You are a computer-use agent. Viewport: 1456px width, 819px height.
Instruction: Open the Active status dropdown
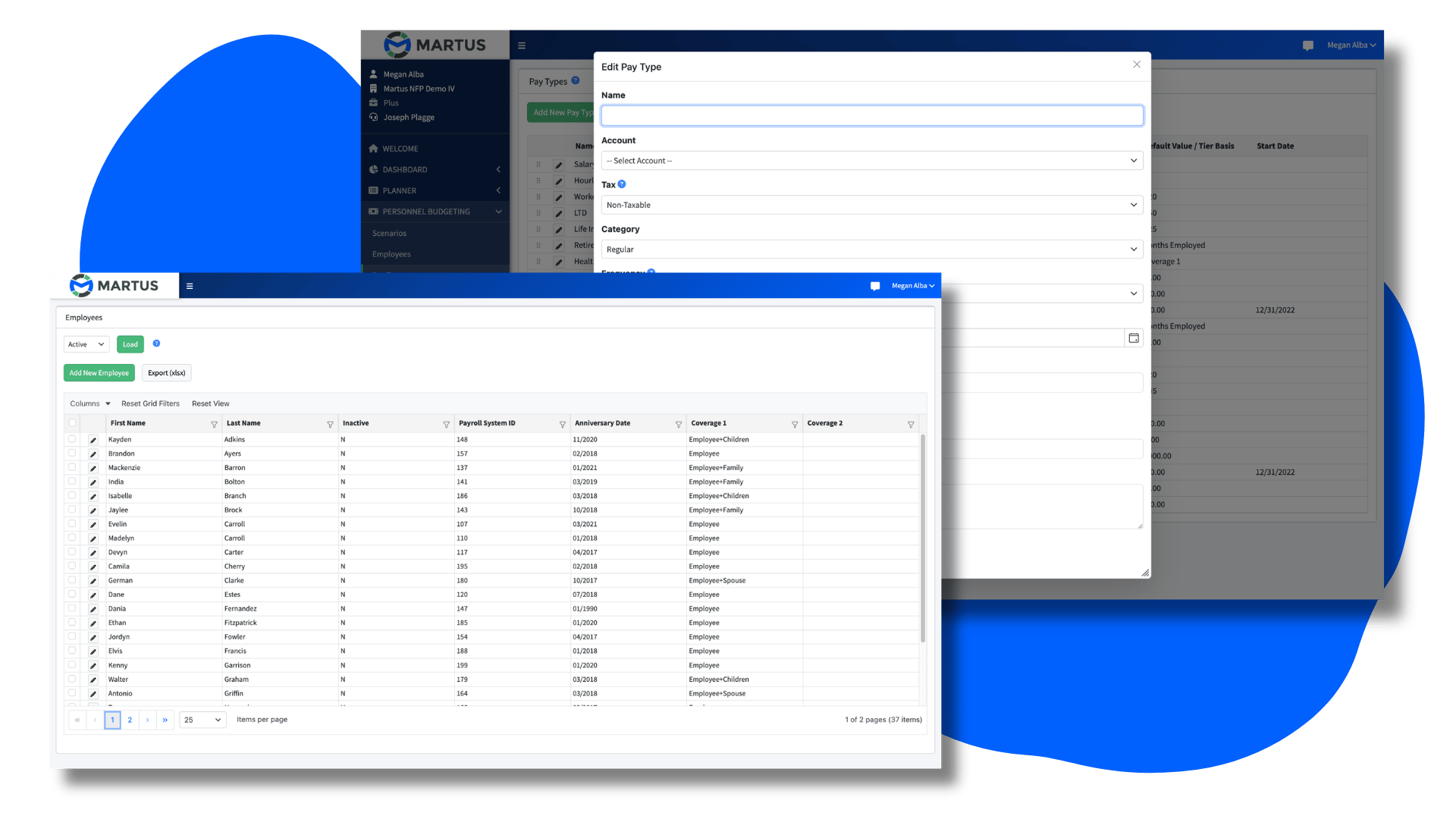click(x=86, y=344)
